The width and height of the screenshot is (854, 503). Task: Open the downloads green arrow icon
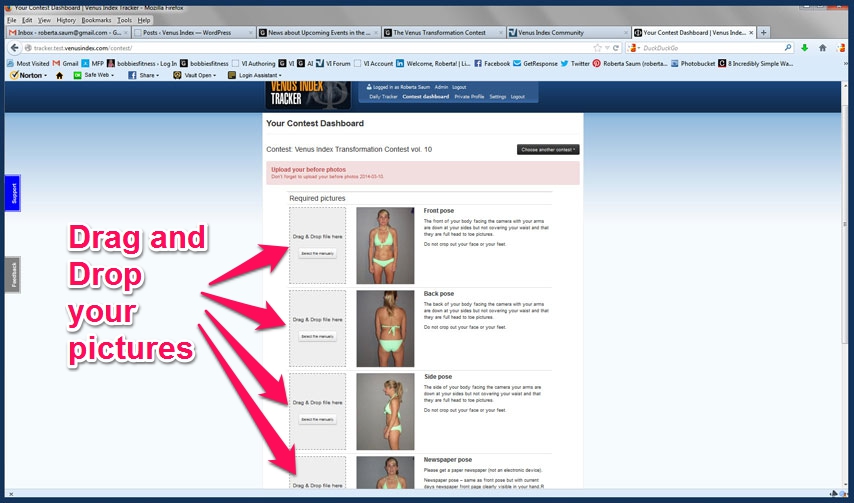pyautogui.click(x=804, y=48)
